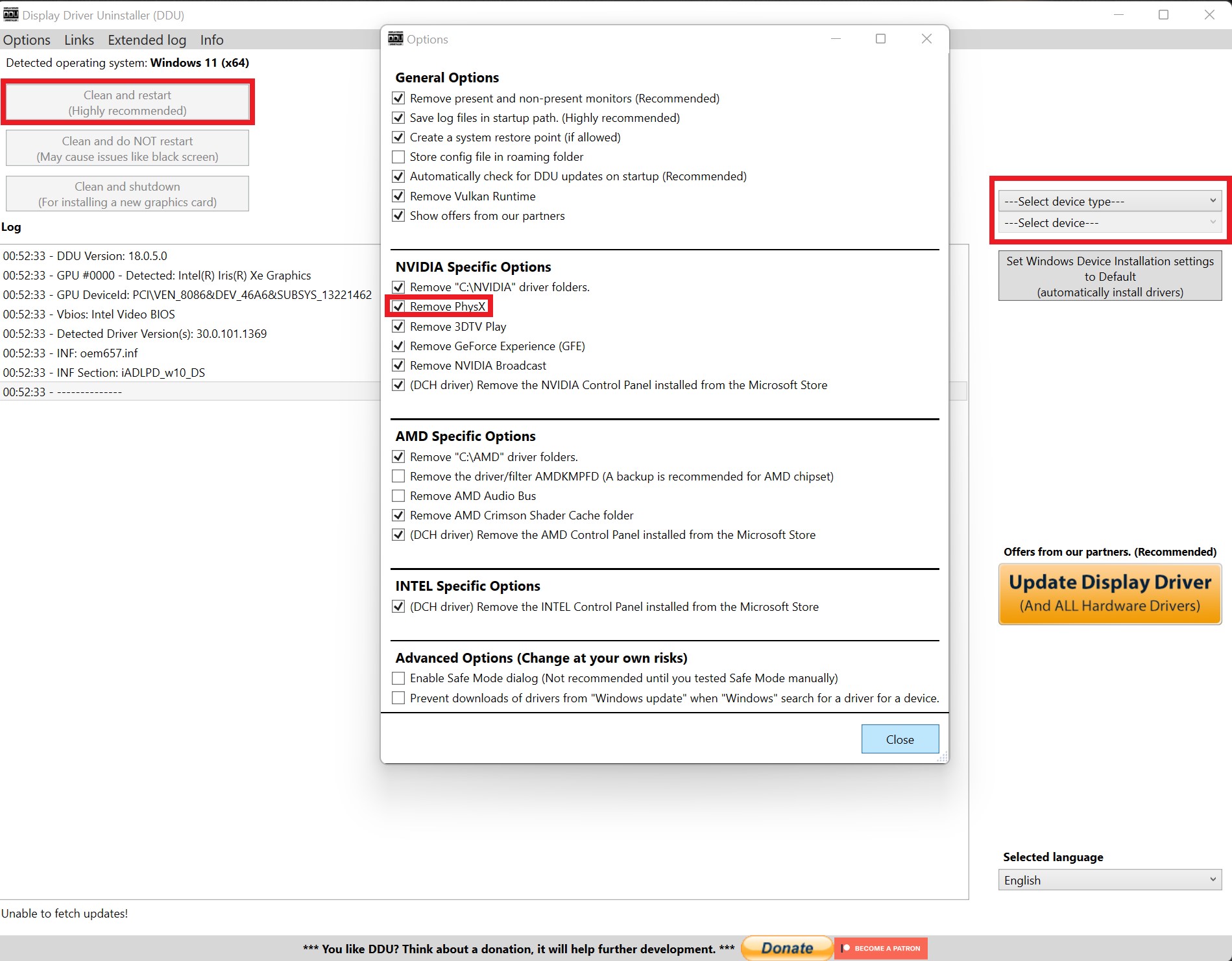The width and height of the screenshot is (1232, 961).
Task: Minimize the Options dialog window
Action: [x=836, y=39]
